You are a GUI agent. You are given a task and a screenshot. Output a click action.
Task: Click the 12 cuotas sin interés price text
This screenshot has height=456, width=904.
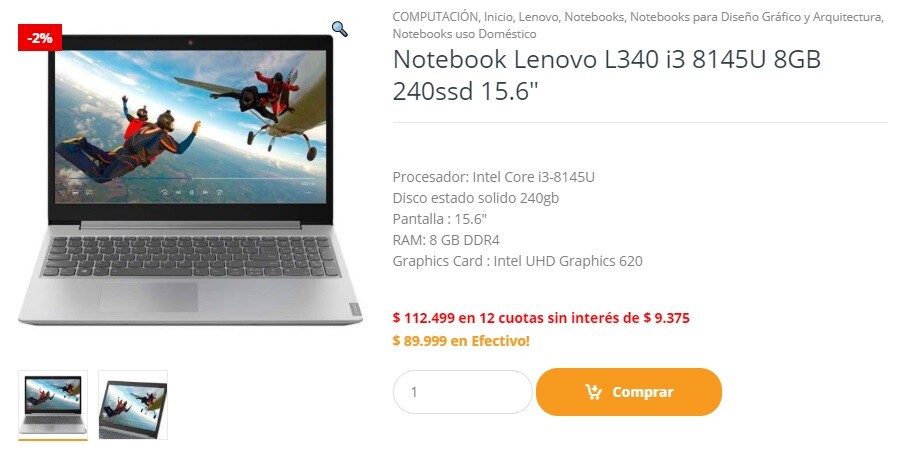[x=541, y=318]
